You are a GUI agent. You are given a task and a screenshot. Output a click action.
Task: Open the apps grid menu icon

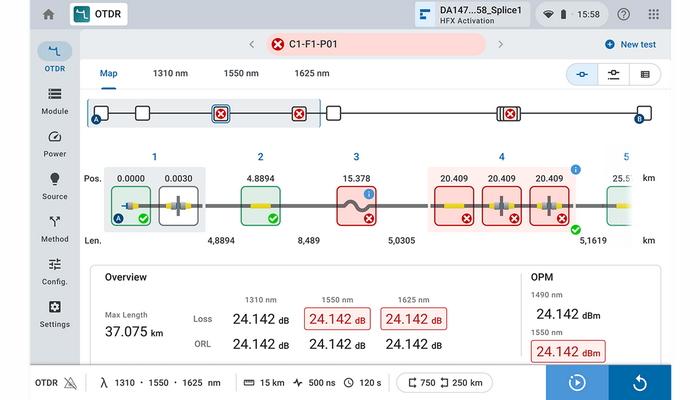tap(654, 15)
